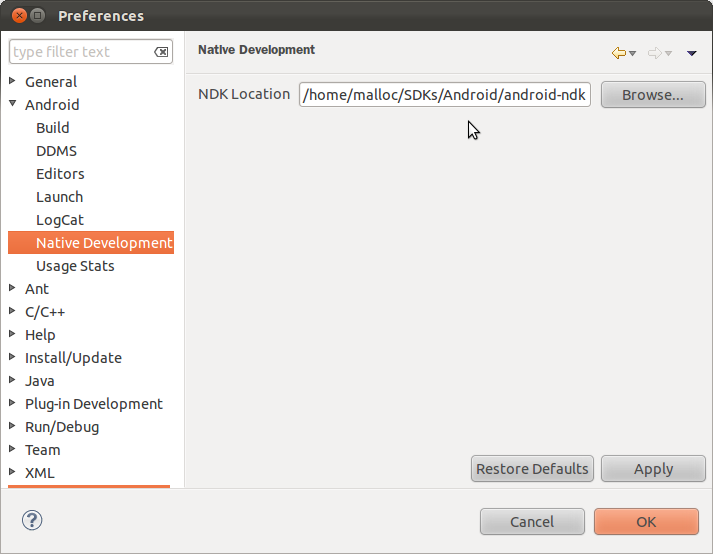The height and width of the screenshot is (554, 713).
Task: Clear the filter text with the erase icon
Action: [161, 52]
